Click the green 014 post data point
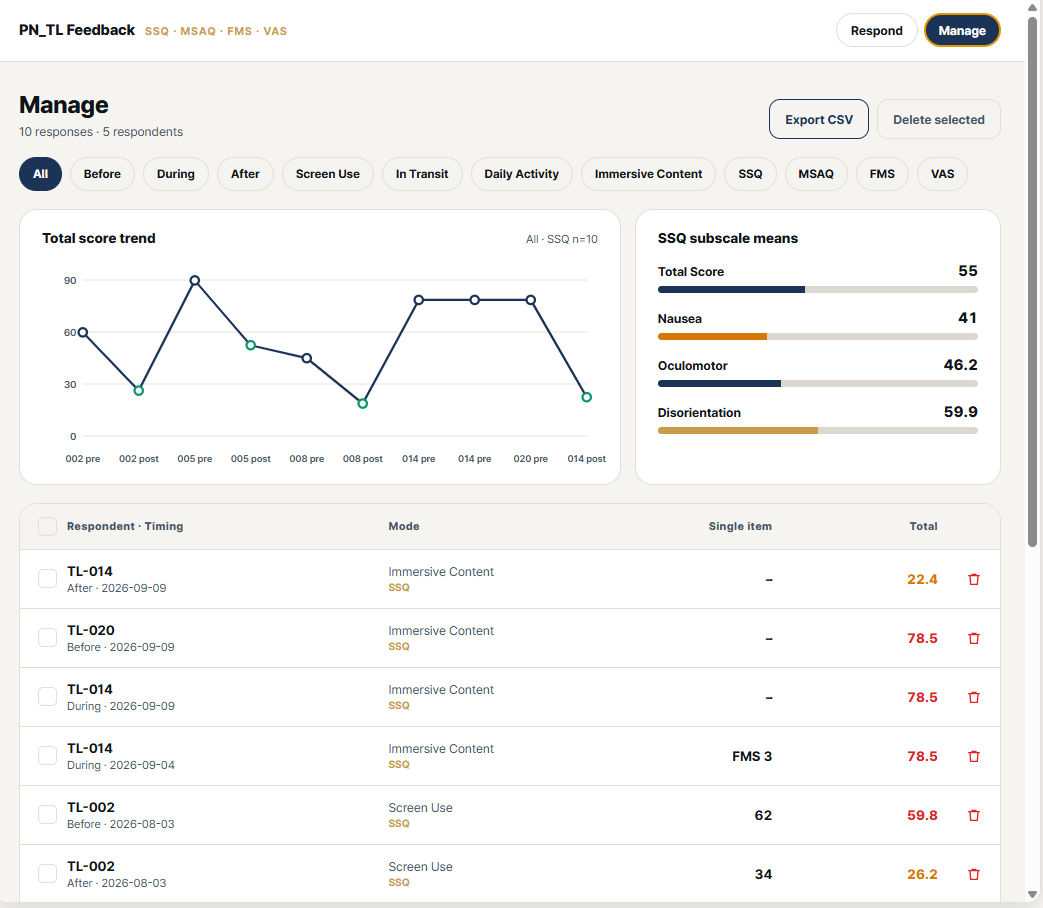The height and width of the screenshot is (908, 1043). click(x=587, y=397)
